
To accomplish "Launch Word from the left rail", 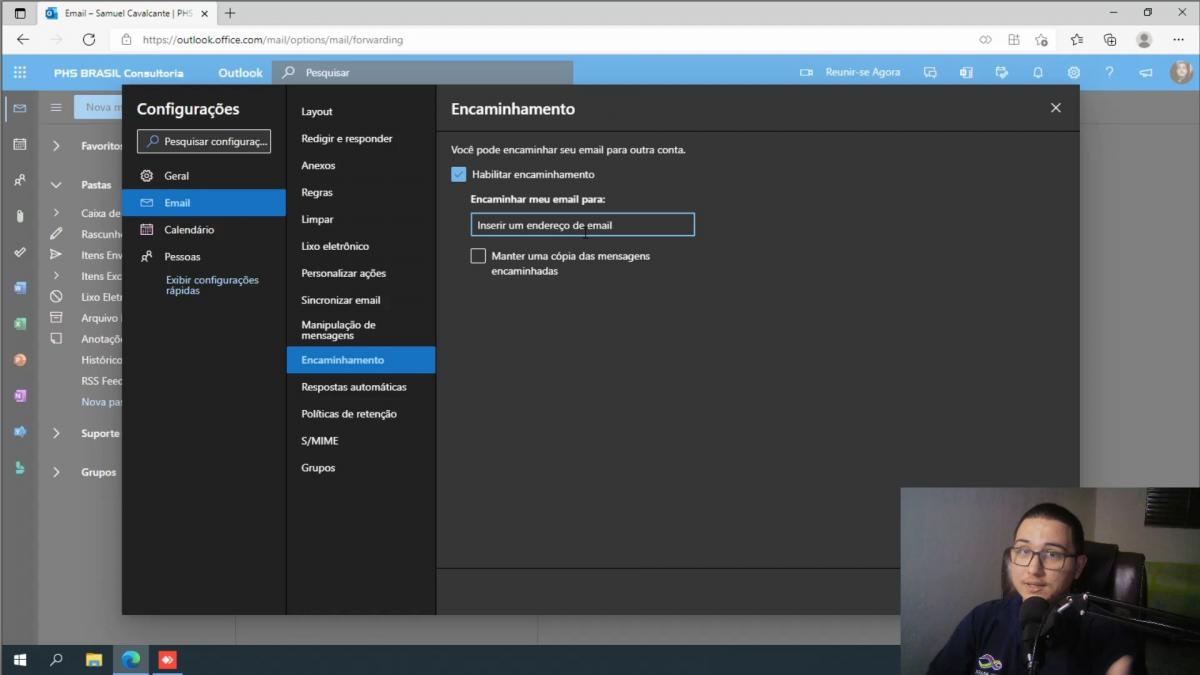I will [20, 288].
